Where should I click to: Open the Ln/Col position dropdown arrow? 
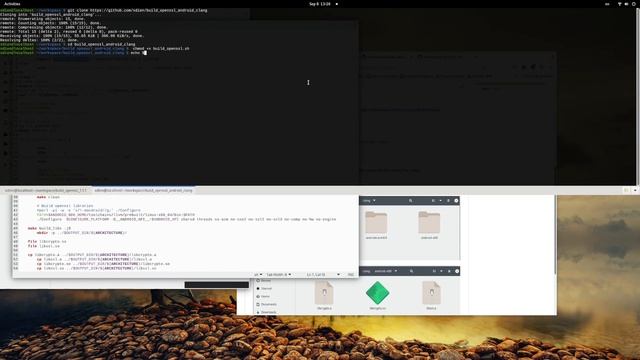pyautogui.click(x=338, y=275)
